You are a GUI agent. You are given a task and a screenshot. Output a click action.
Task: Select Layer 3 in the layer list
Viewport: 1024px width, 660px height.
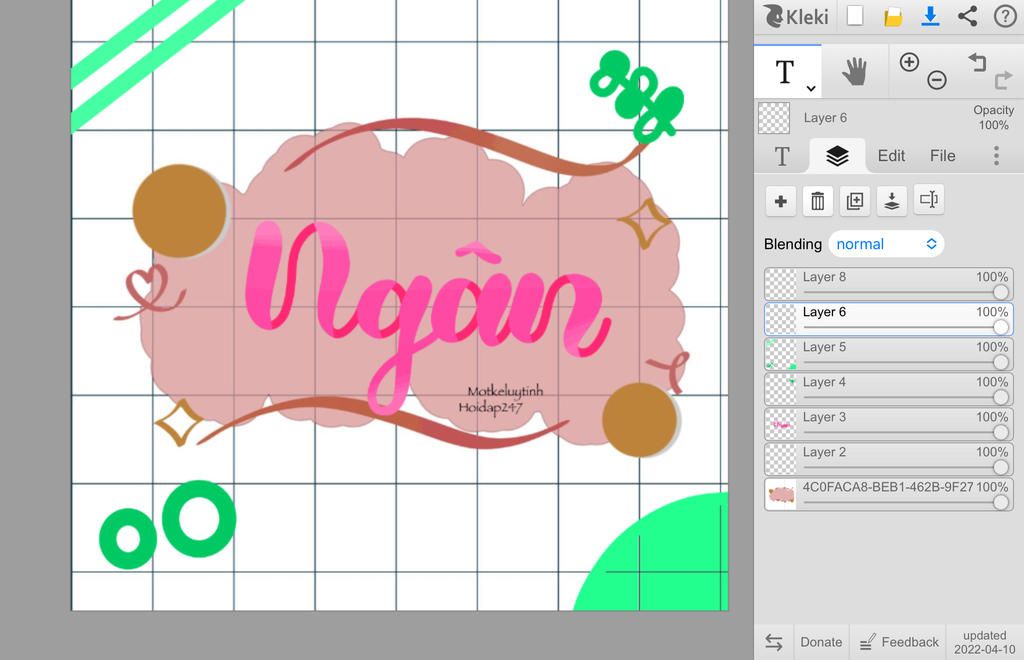coord(889,424)
